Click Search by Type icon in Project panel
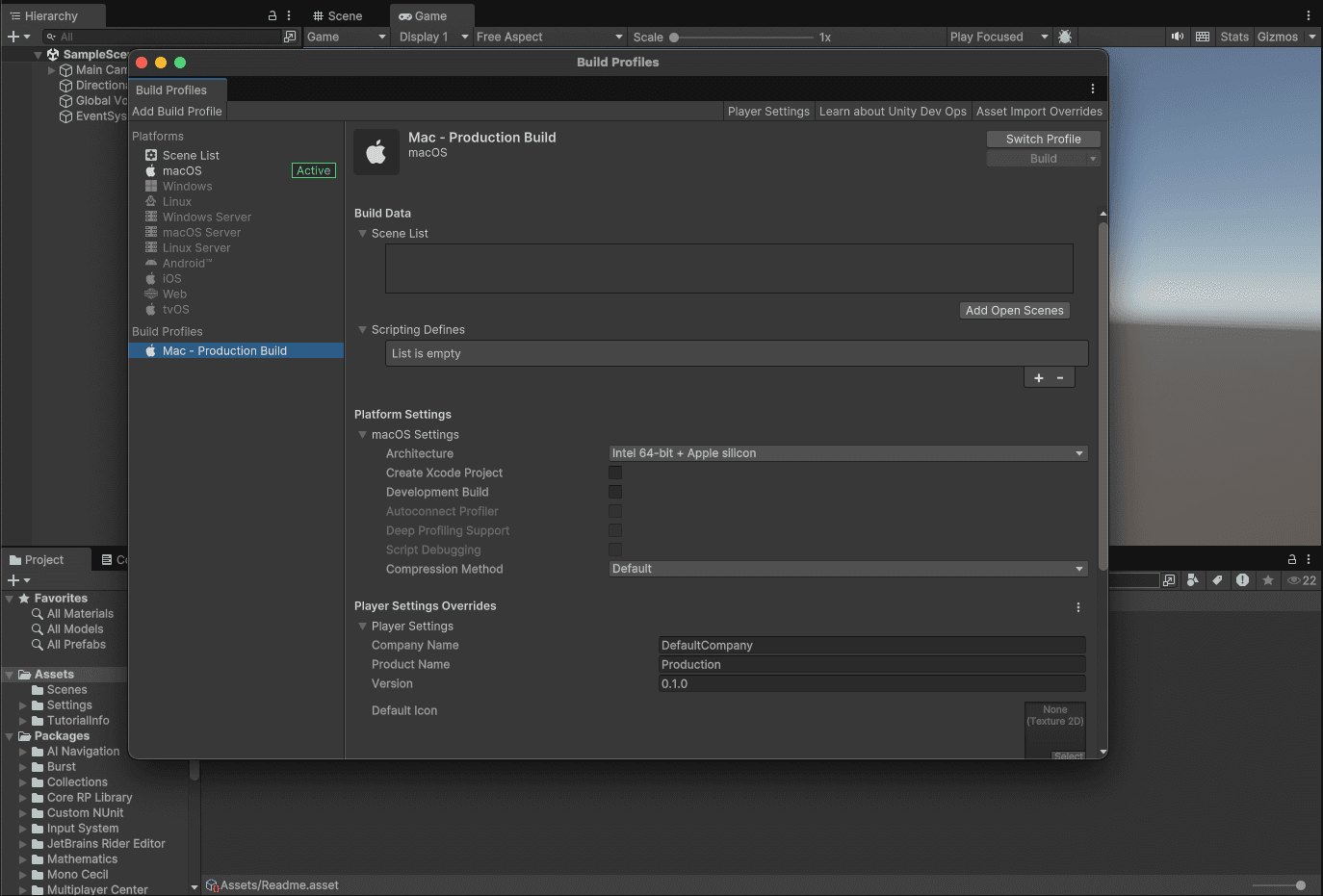1323x896 pixels. click(x=1193, y=580)
